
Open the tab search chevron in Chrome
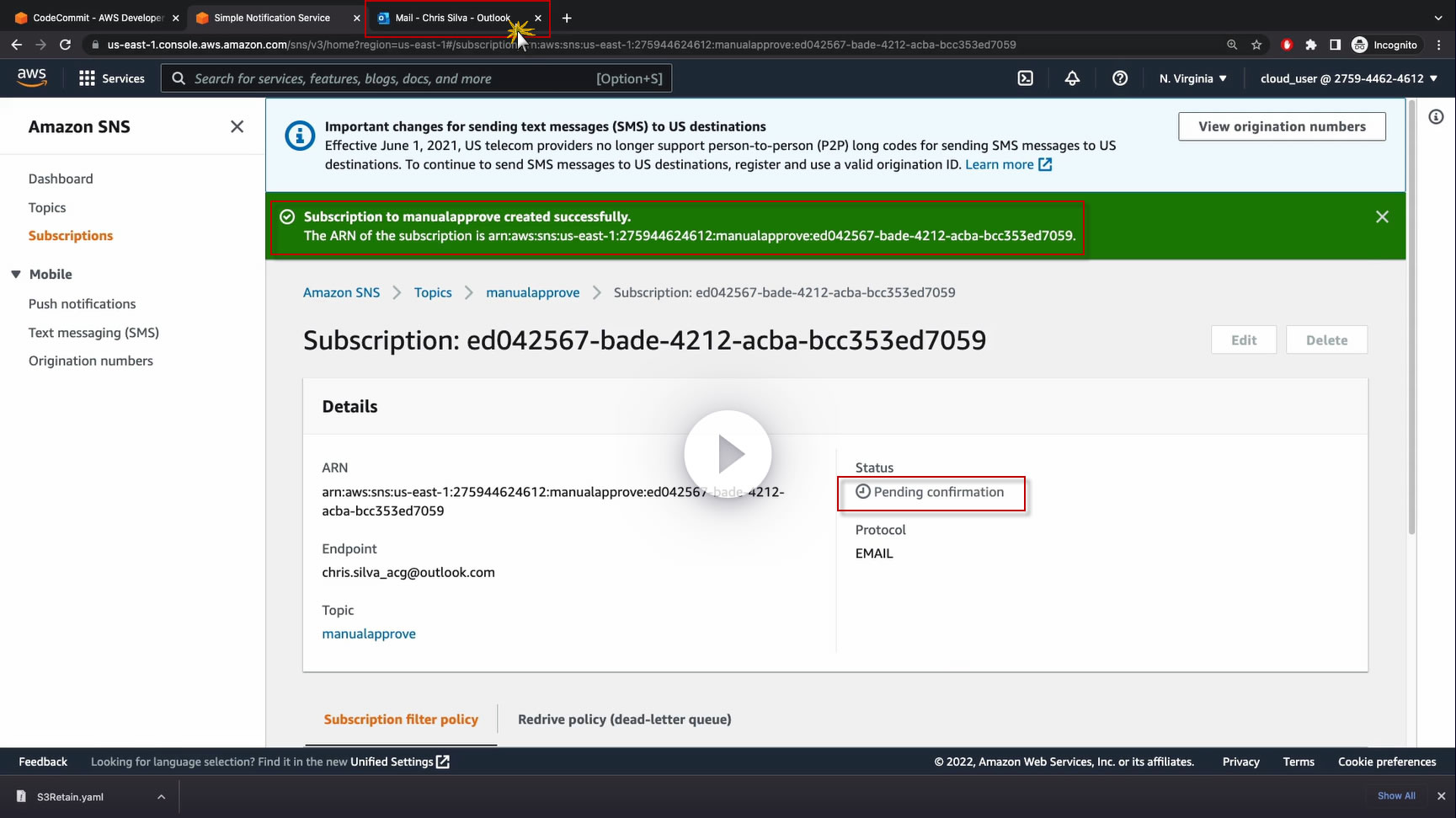(1438, 18)
